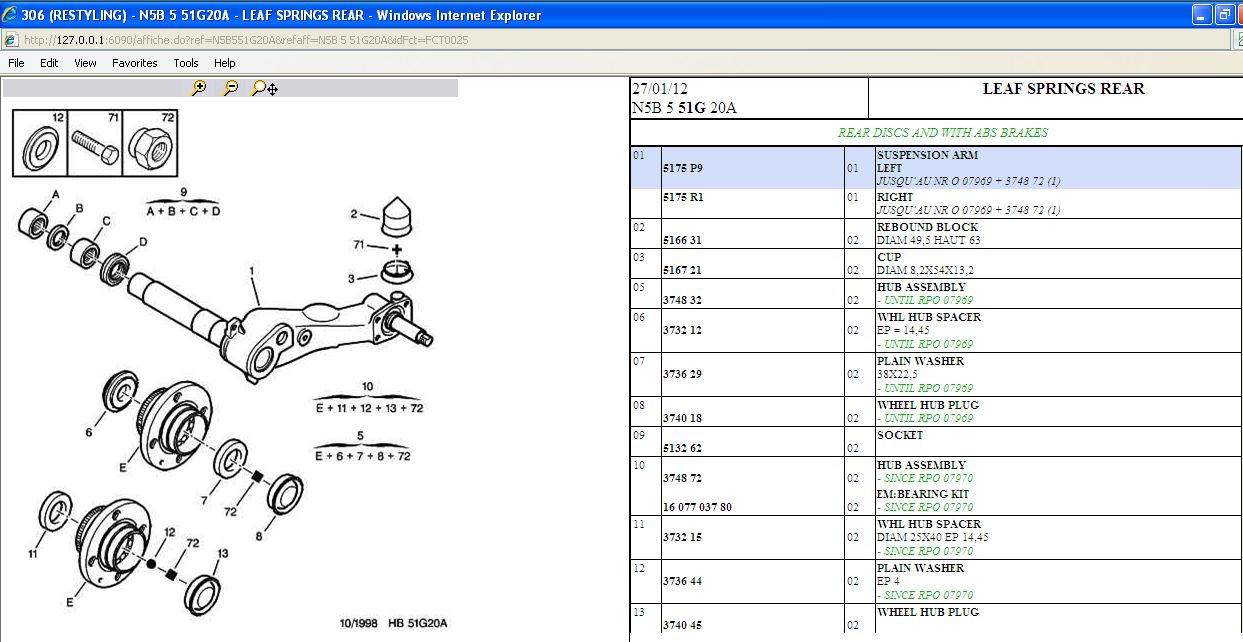Click the SOCKET description
This screenshot has height=642, width=1243.
click(x=900, y=435)
